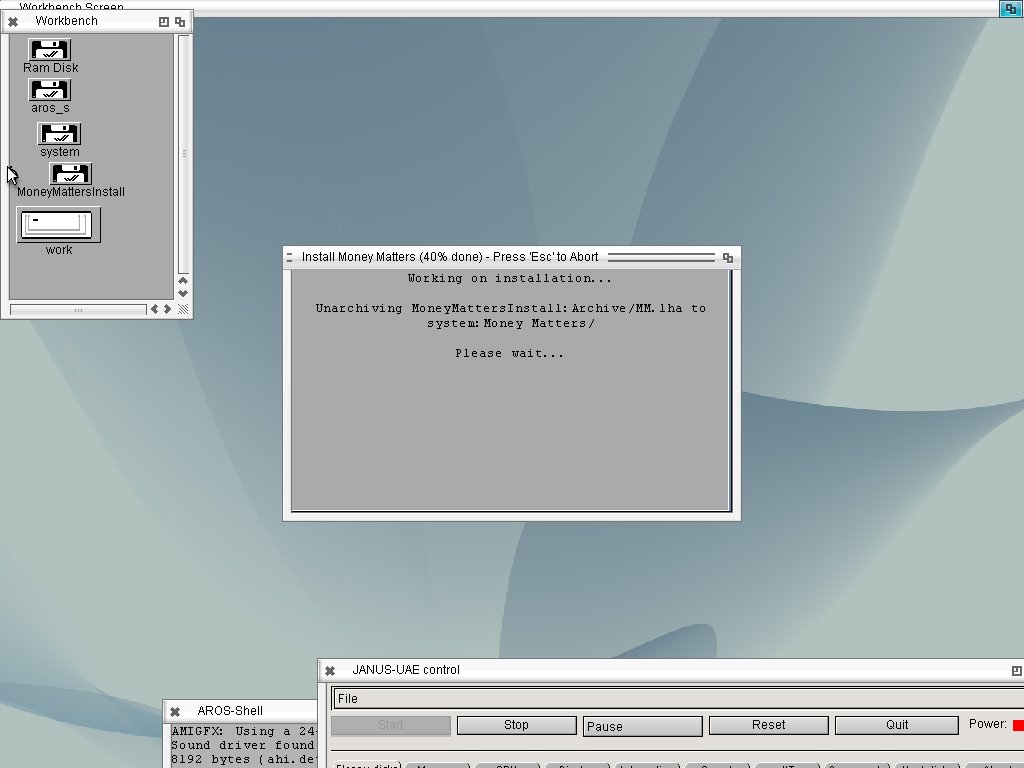Click Workbench window scroll down arrow

(184, 293)
